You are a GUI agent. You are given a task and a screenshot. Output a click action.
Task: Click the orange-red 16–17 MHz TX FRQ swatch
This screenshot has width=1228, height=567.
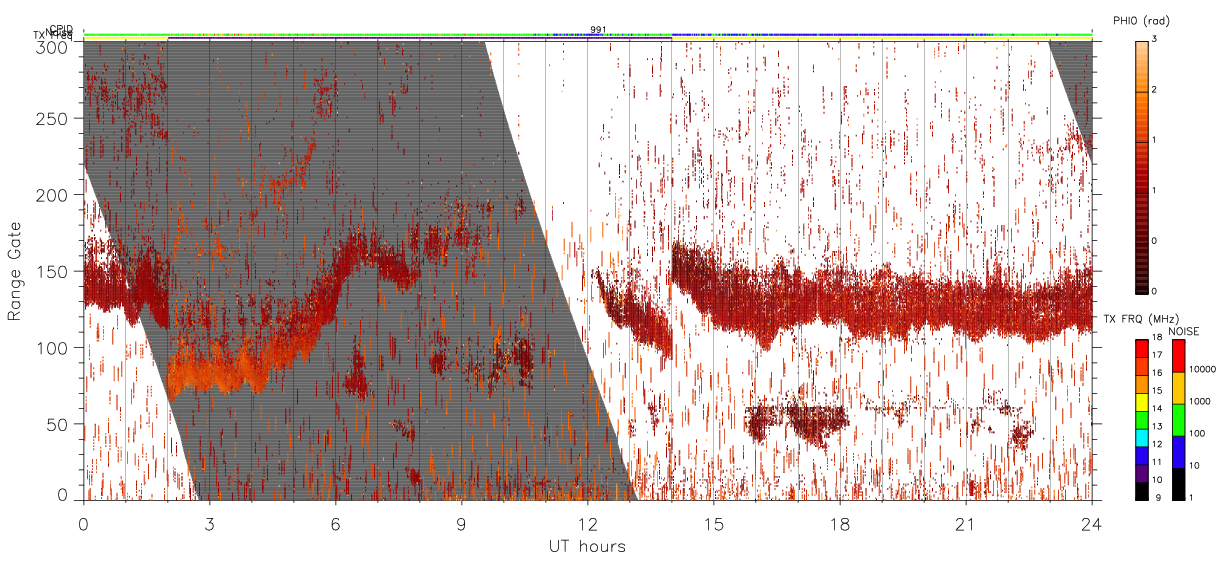point(1142,366)
